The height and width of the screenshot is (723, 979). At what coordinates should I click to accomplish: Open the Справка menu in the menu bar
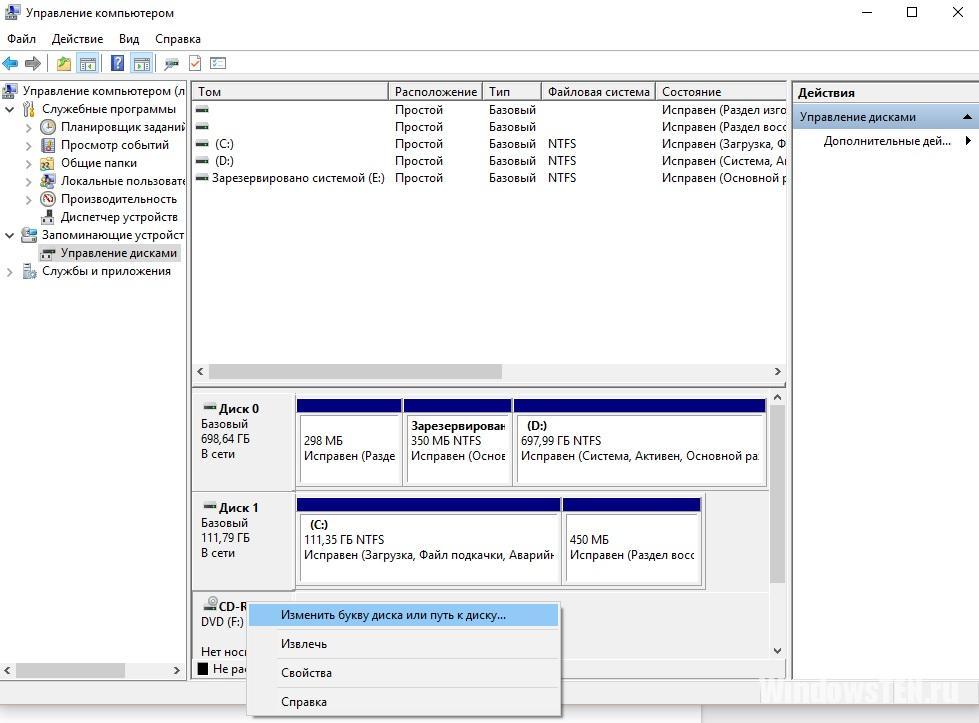(178, 39)
